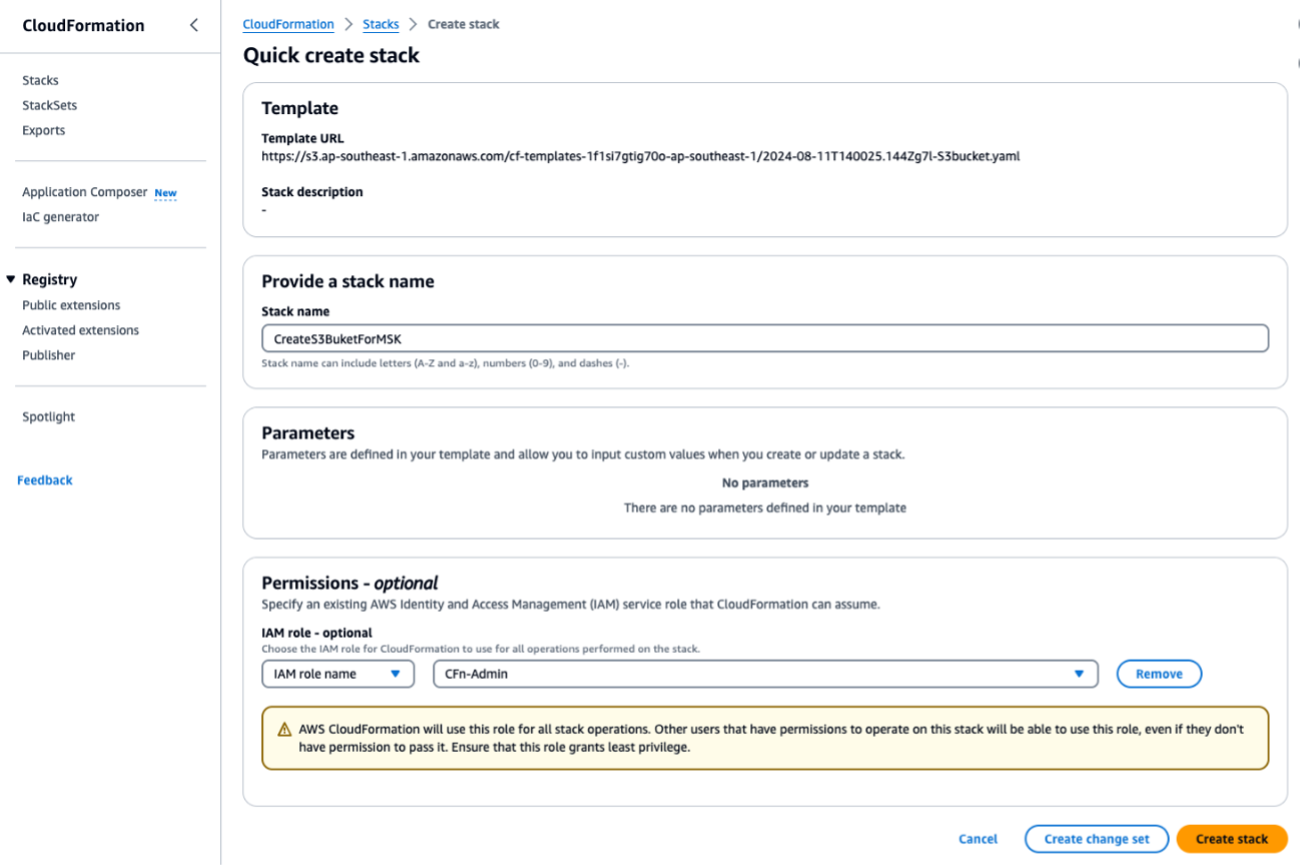Cancel the stack creation
The image size is (1304, 867).
(977, 839)
